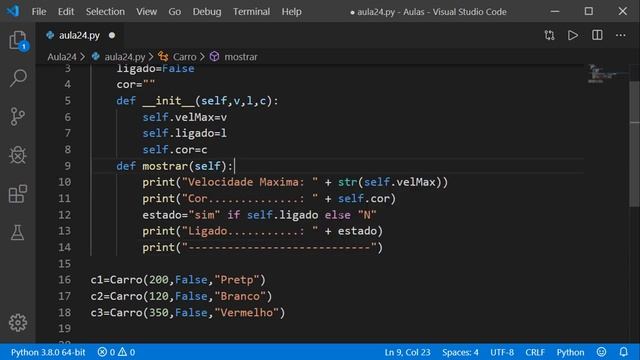
Task: Open the Go menu
Action: tap(175, 11)
